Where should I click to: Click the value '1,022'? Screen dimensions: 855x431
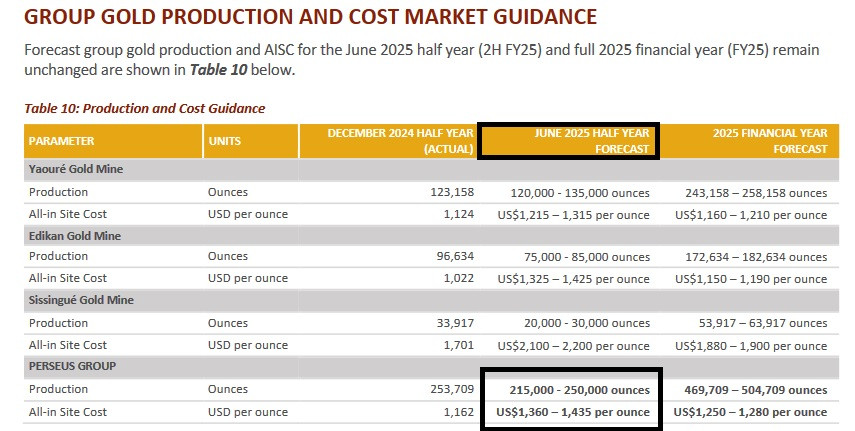point(459,278)
